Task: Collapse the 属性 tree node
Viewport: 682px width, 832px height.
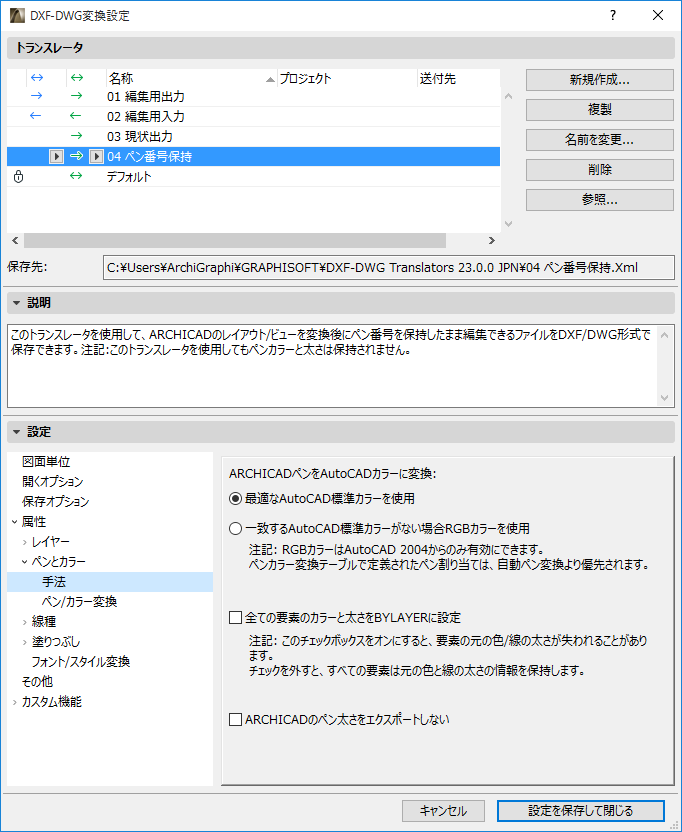Action: coord(15,522)
